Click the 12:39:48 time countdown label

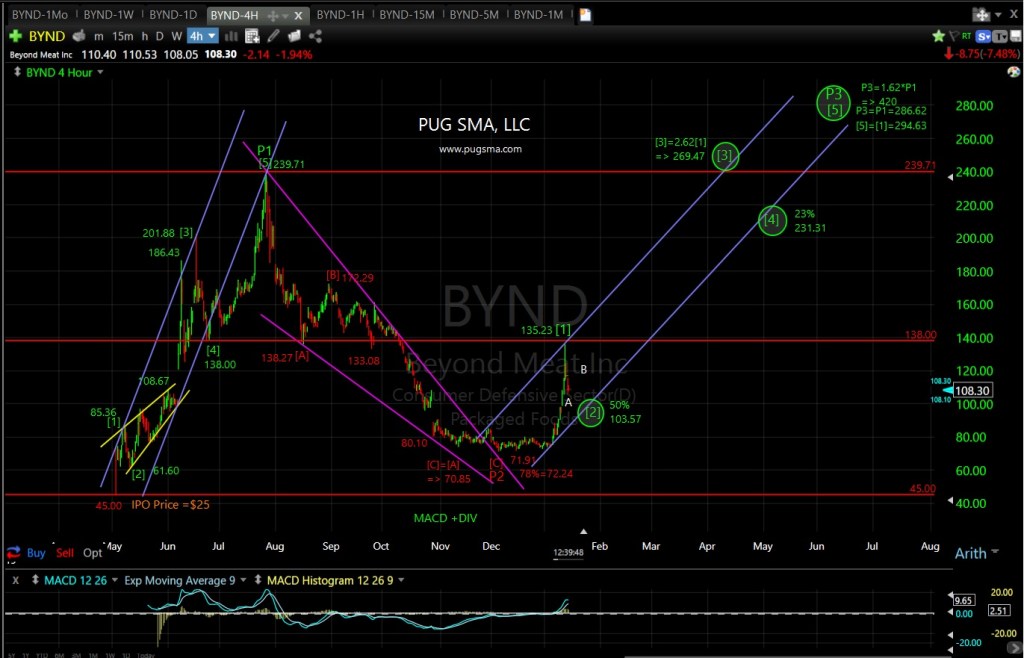click(568, 552)
